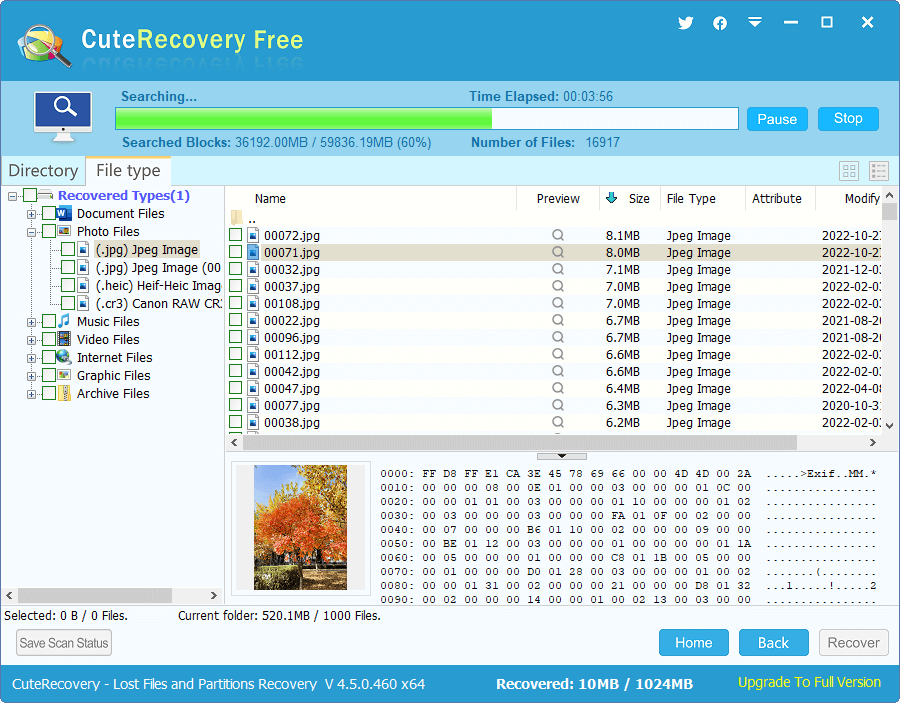Screen dimensions: 900x703
Task: Preview 00072.jpg with magnifier icon
Action: [557, 235]
